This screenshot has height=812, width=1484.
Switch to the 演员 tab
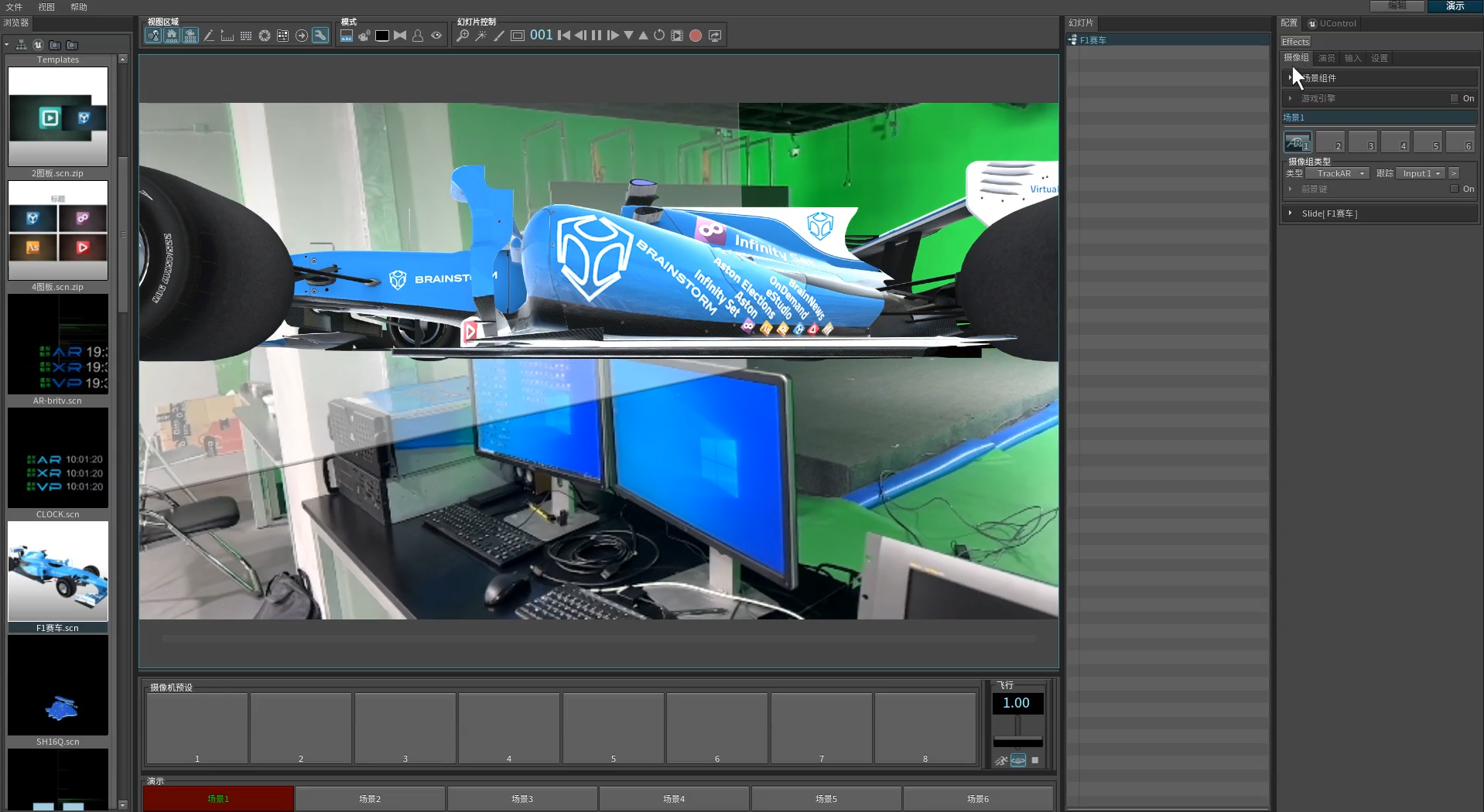pos(1326,58)
